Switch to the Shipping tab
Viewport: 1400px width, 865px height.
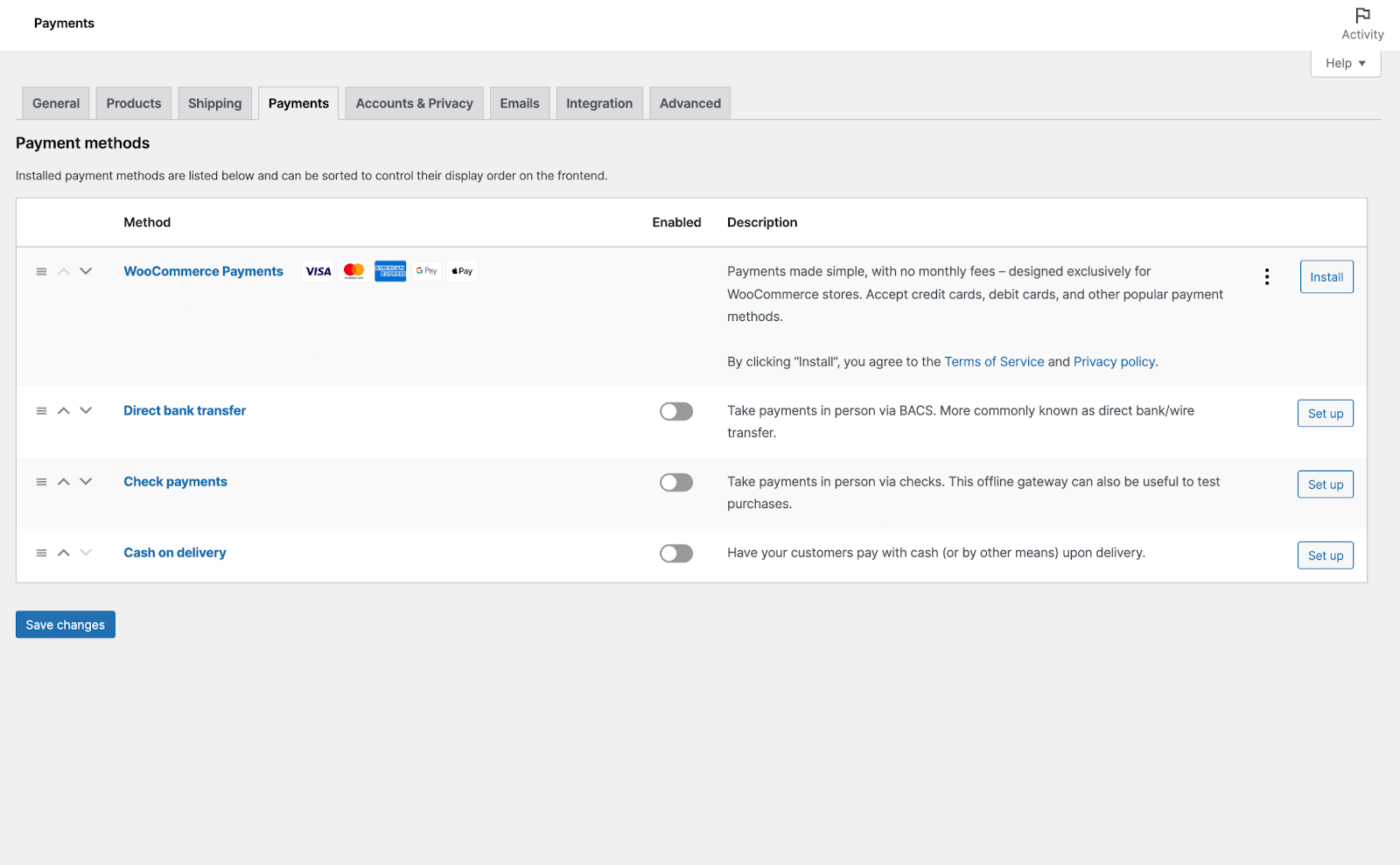(214, 103)
